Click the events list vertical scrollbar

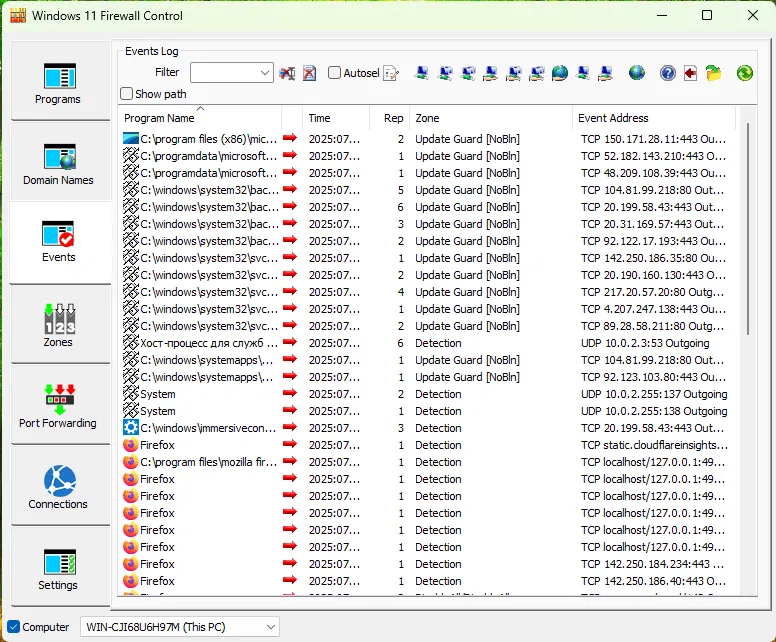coord(747,228)
